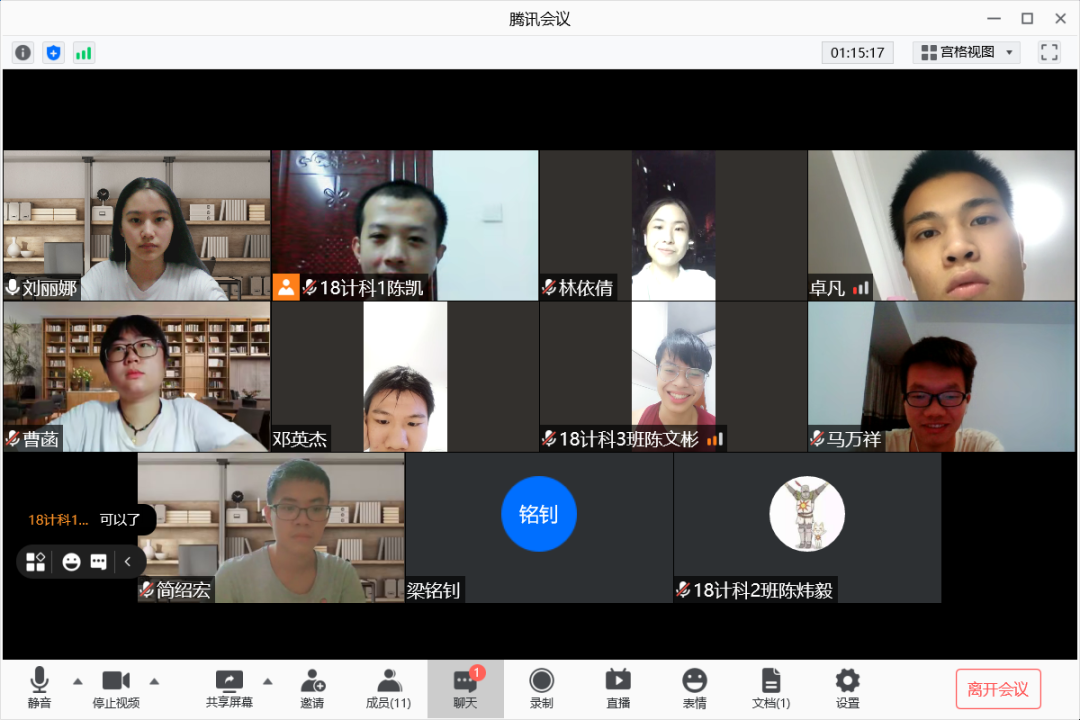Click the name label 梁铭钊
This screenshot has height=720, width=1080.
pos(433,590)
